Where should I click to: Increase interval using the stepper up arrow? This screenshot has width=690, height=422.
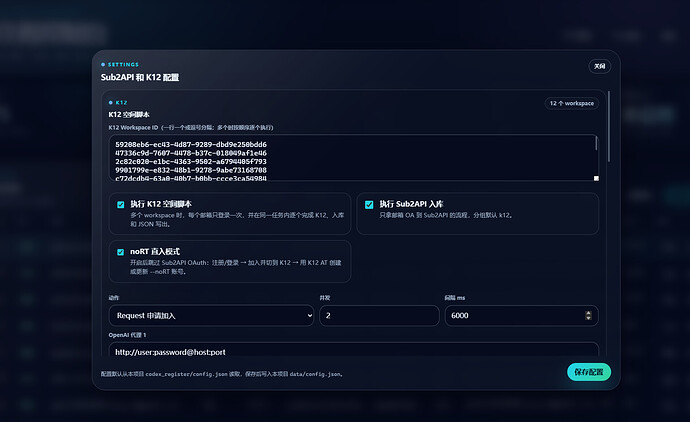588,313
